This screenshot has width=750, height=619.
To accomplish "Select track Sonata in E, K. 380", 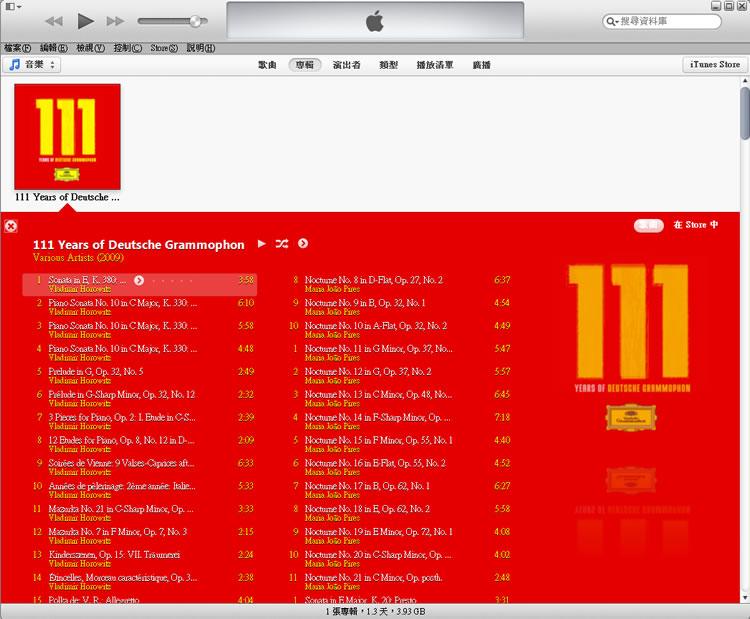I will [140, 285].
